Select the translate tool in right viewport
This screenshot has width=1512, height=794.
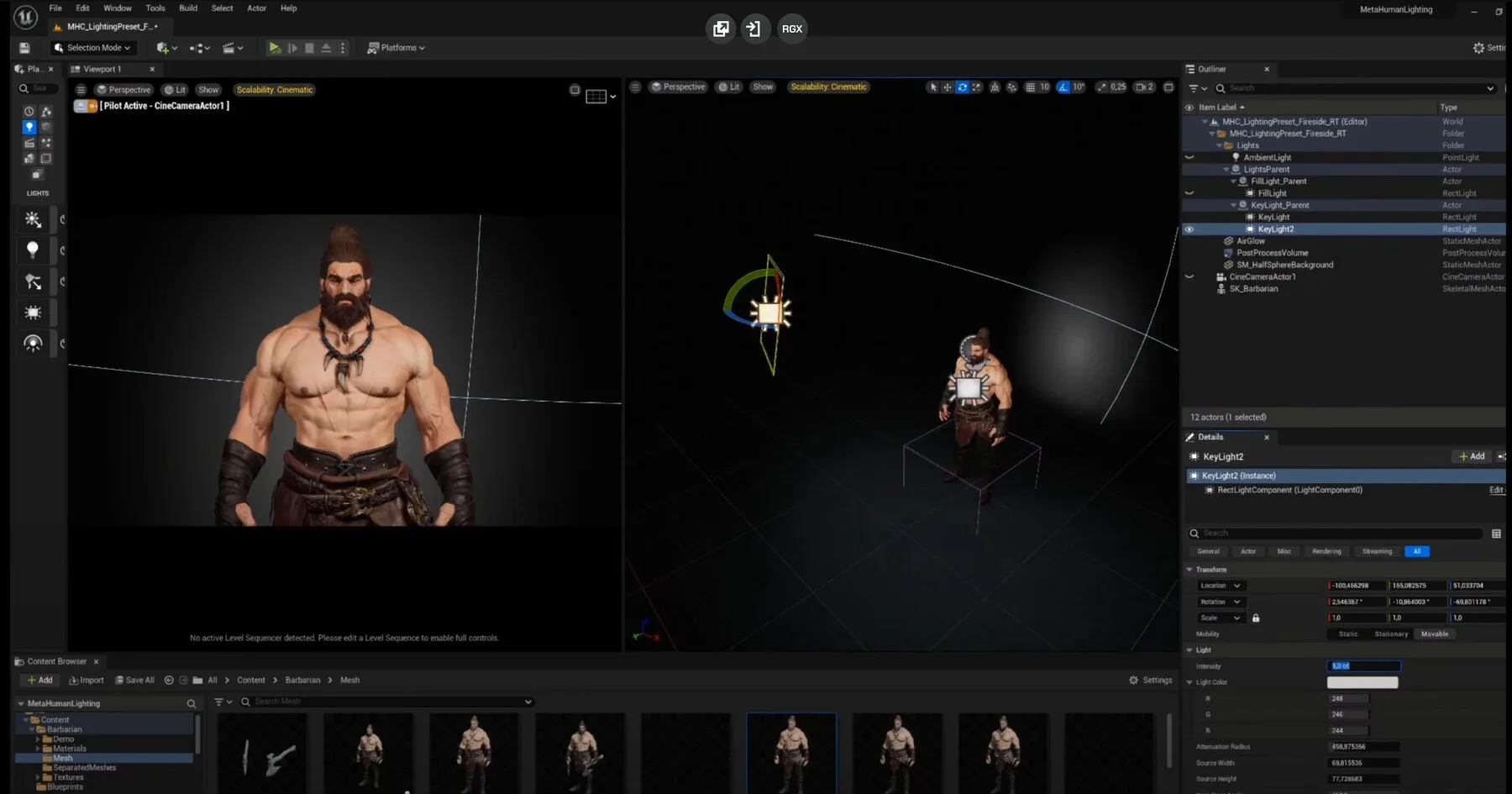pos(948,87)
